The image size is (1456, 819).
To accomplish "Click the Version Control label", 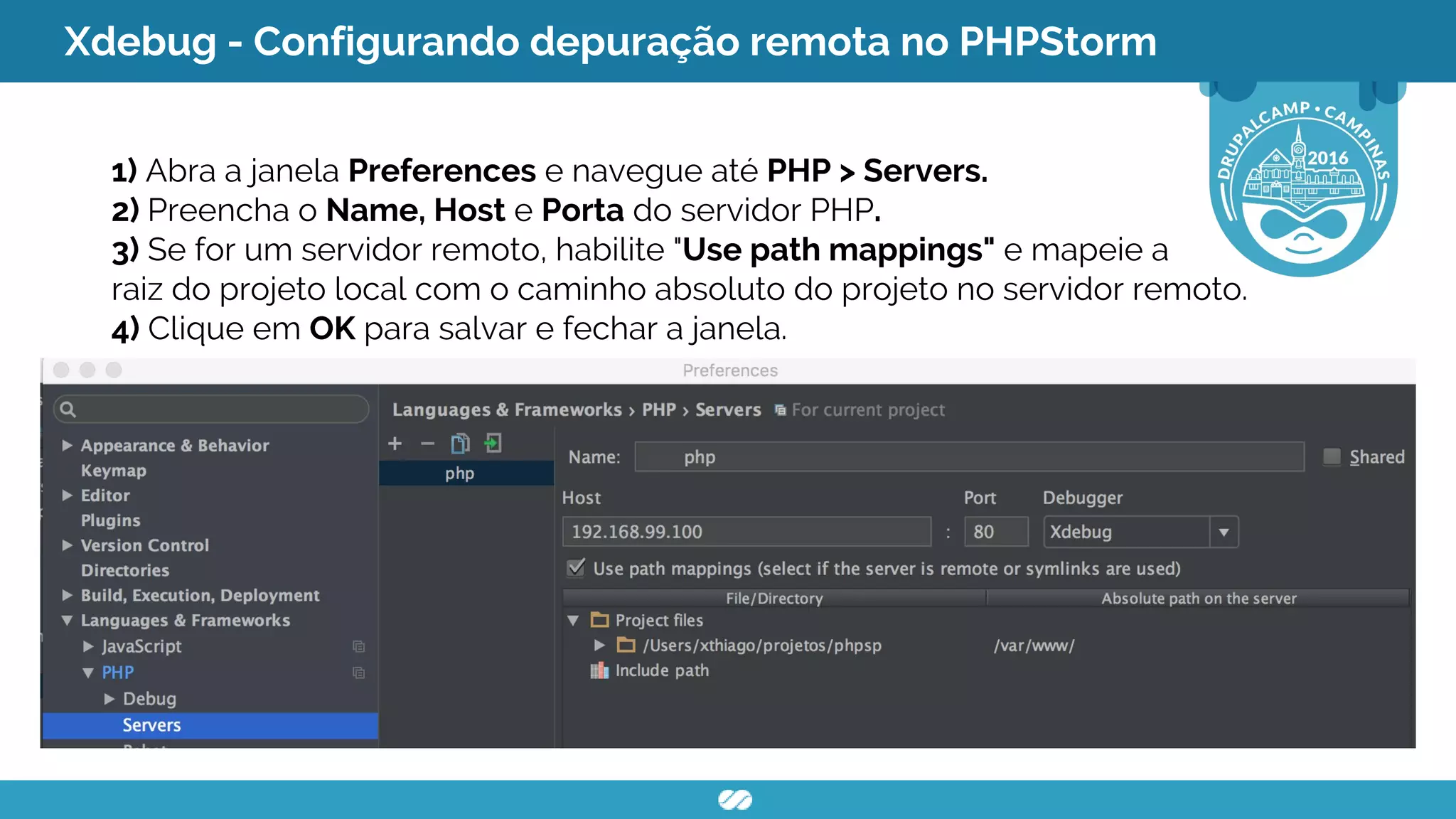I will pyautogui.click(x=145, y=545).
